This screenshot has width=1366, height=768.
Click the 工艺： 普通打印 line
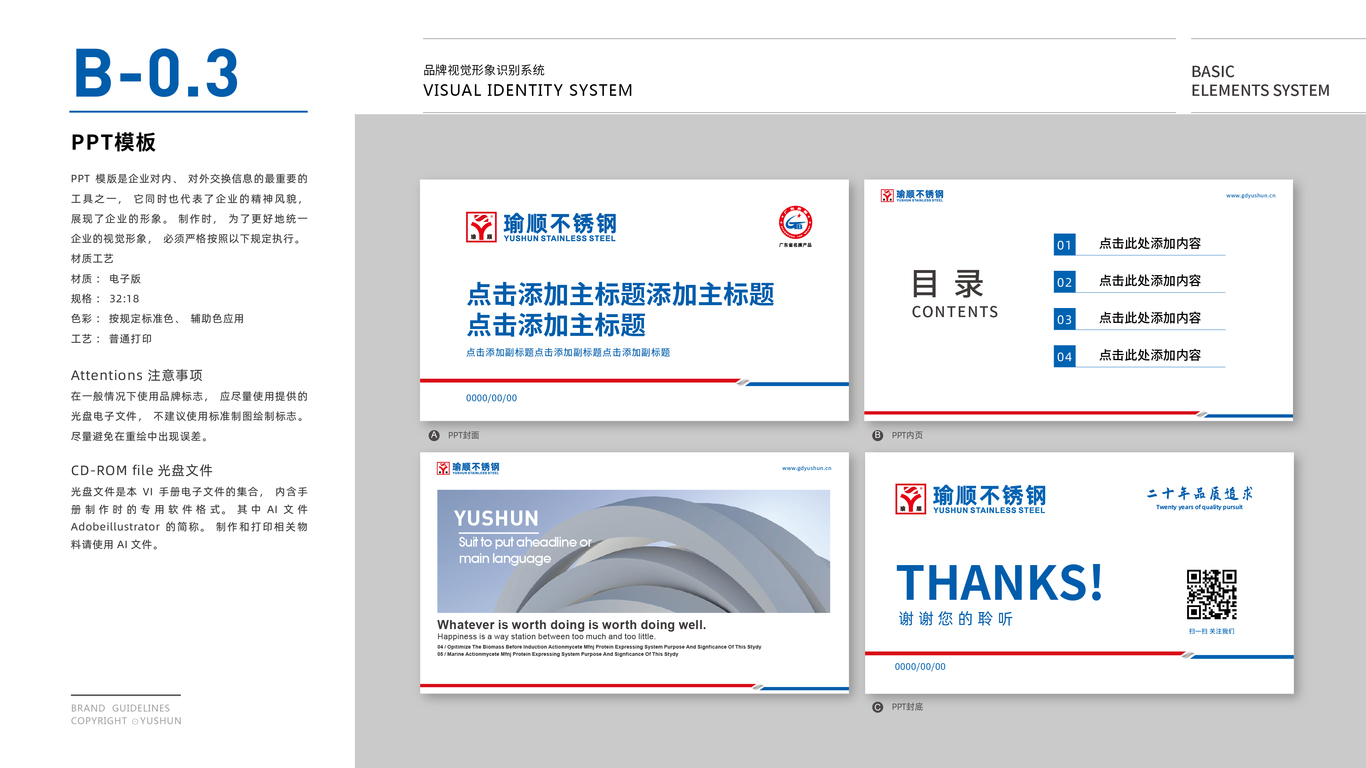tap(112, 339)
